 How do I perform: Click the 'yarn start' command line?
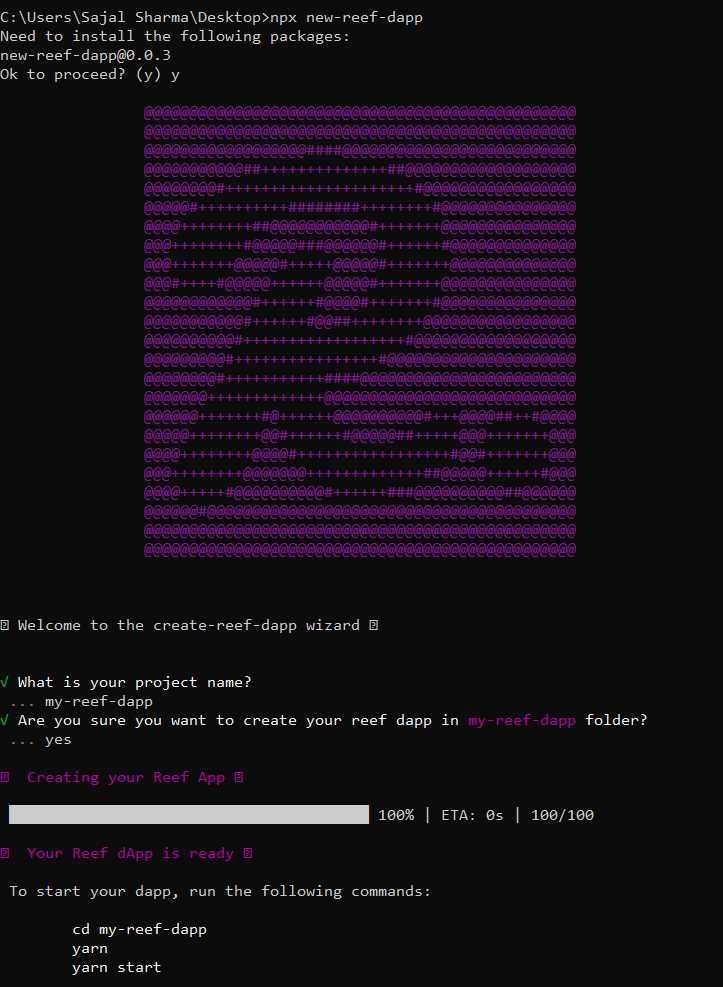point(117,967)
